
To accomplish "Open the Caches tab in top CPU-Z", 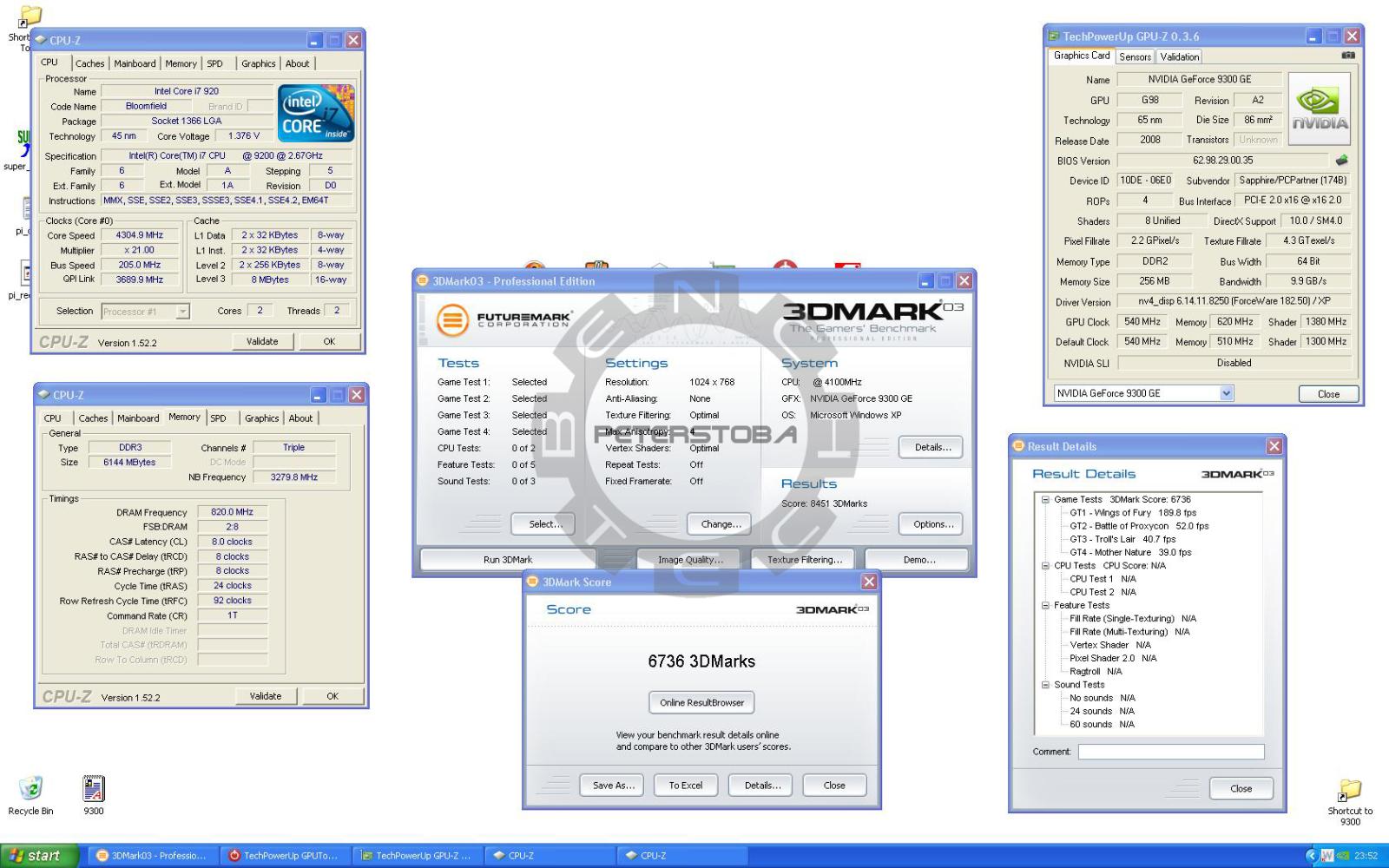I will click(89, 63).
